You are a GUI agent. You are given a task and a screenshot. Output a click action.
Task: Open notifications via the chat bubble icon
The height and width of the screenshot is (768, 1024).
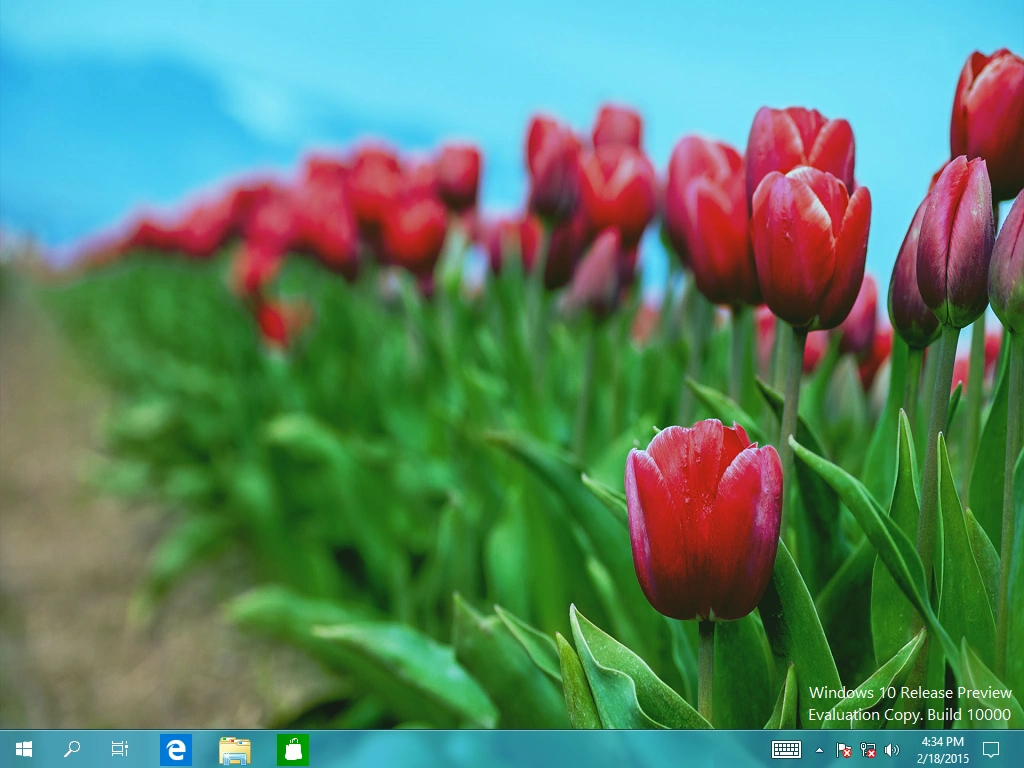pos(990,749)
